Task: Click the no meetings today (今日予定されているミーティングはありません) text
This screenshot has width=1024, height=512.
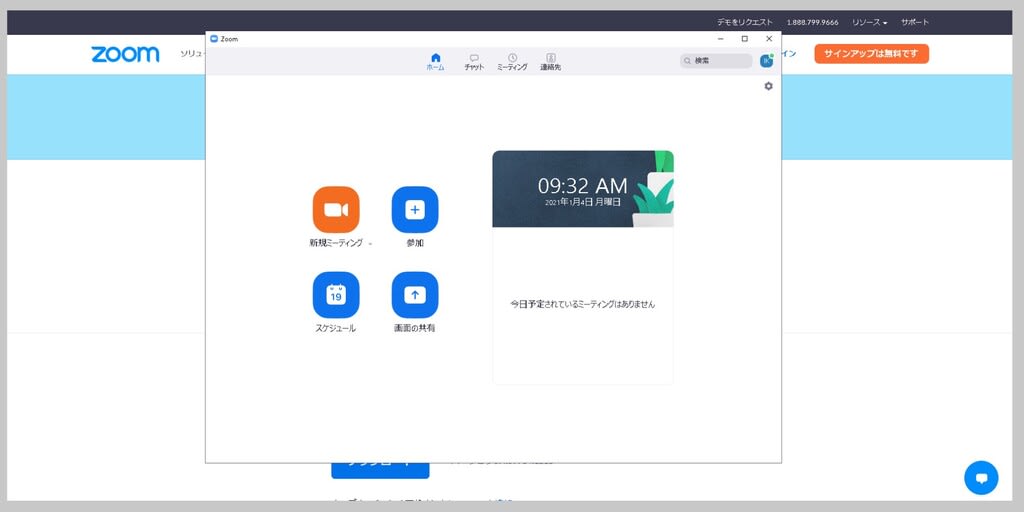Action: pyautogui.click(x=583, y=304)
